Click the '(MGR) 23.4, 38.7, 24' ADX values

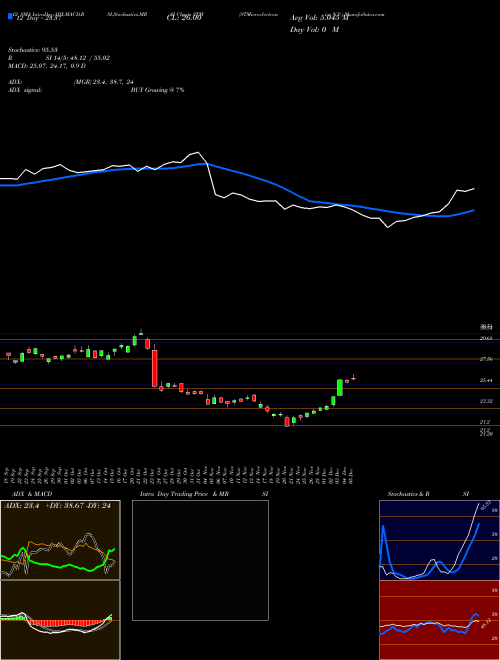[x=104, y=82]
